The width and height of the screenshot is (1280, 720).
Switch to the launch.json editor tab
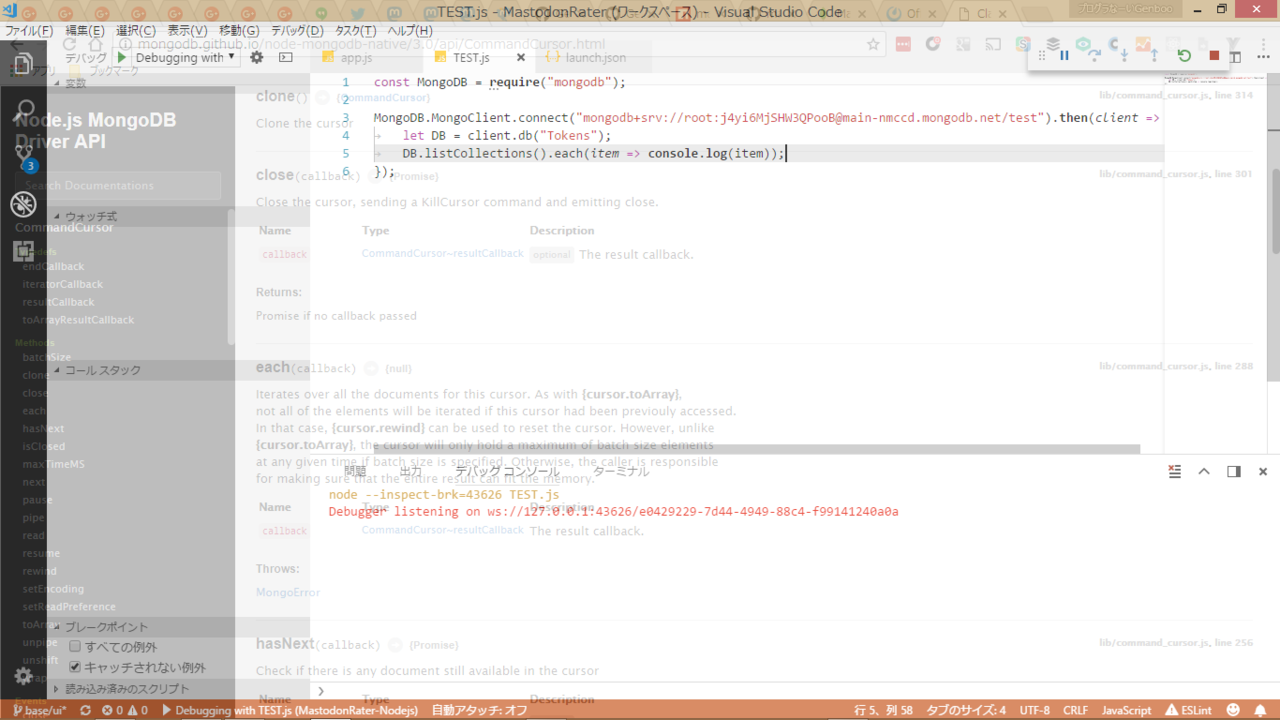[x=595, y=58]
